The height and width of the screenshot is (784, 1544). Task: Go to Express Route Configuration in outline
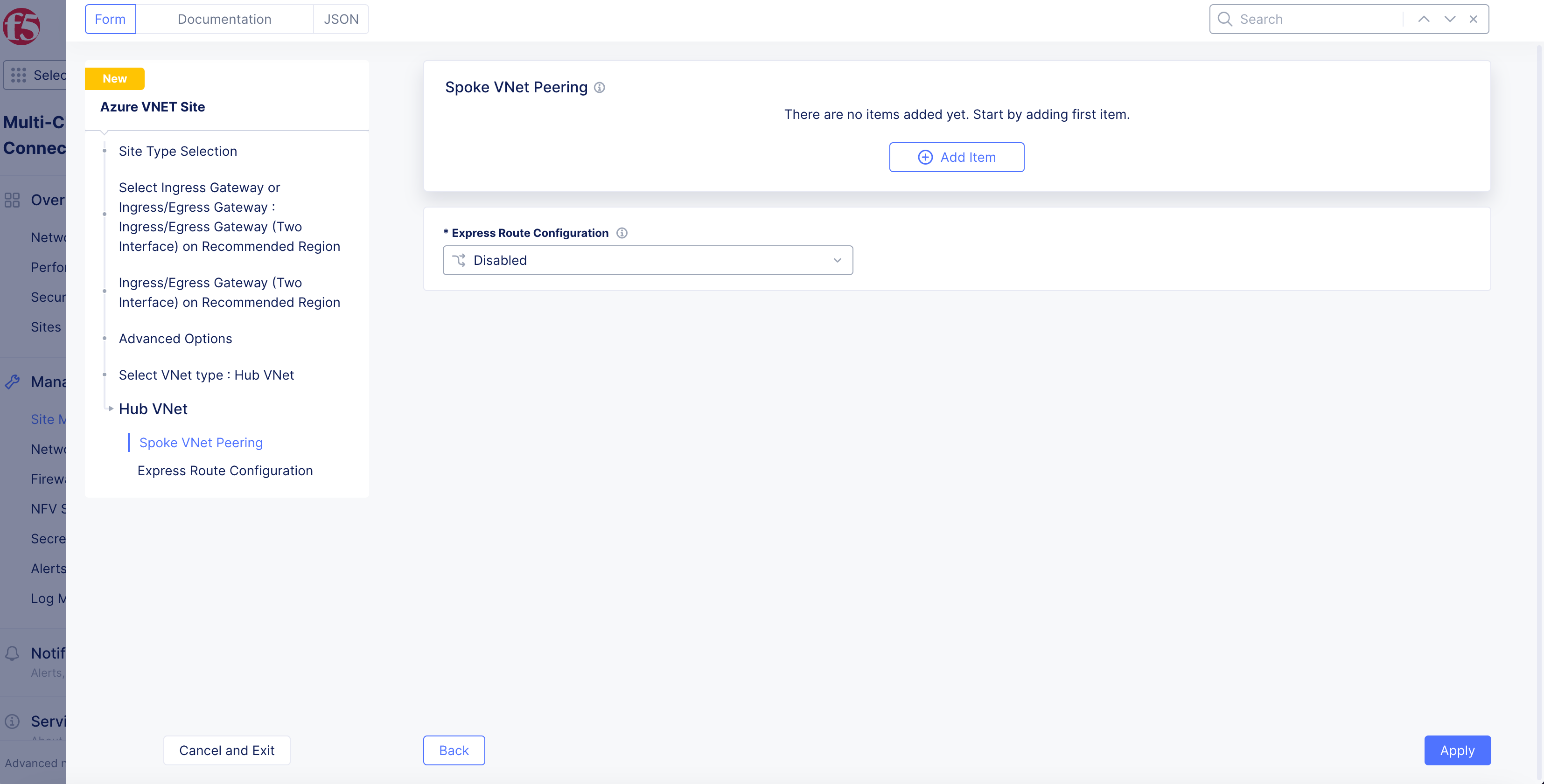[225, 471]
